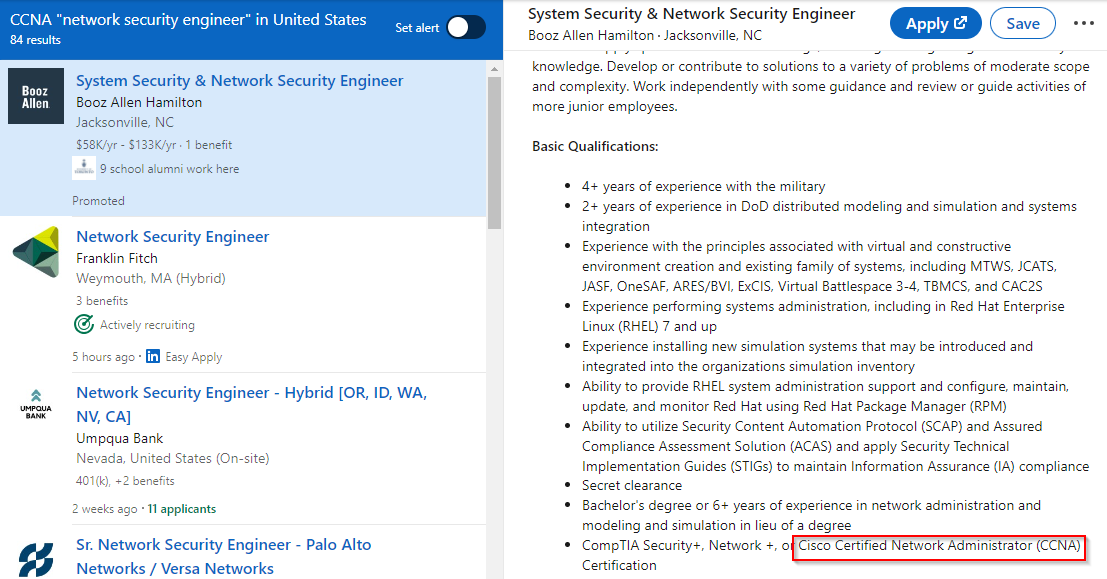Open Franklin Fitch Network Security Engineer job
1107x579 pixels.
tap(172, 237)
